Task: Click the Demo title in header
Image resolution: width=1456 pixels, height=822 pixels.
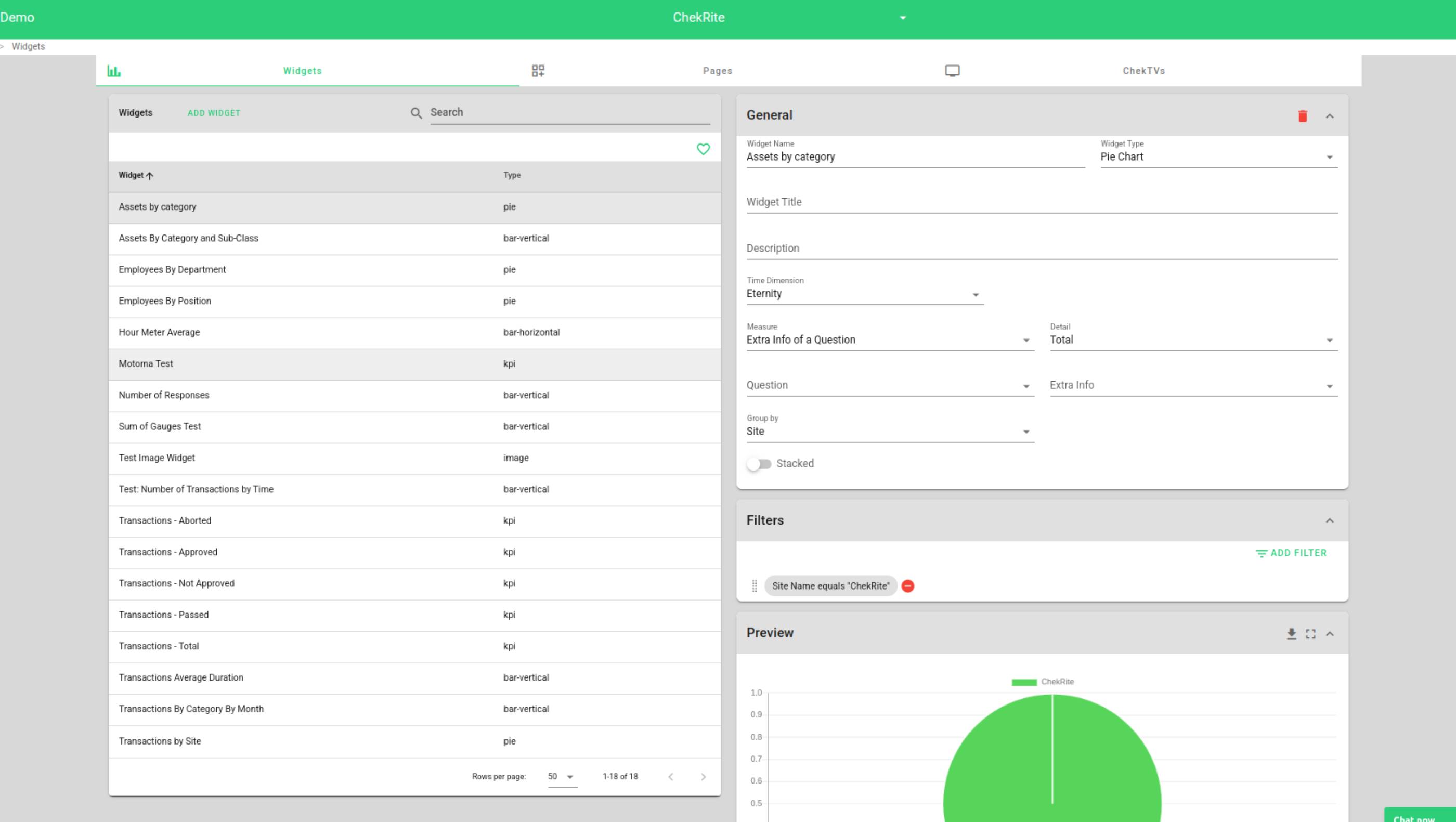Action: (x=17, y=18)
